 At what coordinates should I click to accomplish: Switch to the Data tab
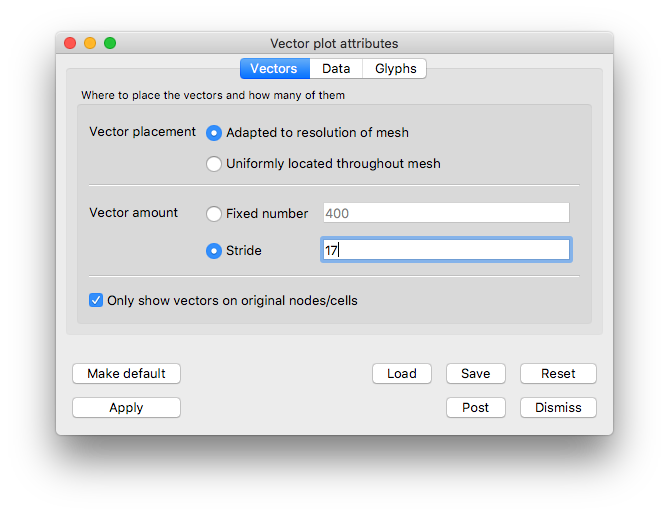(336, 69)
